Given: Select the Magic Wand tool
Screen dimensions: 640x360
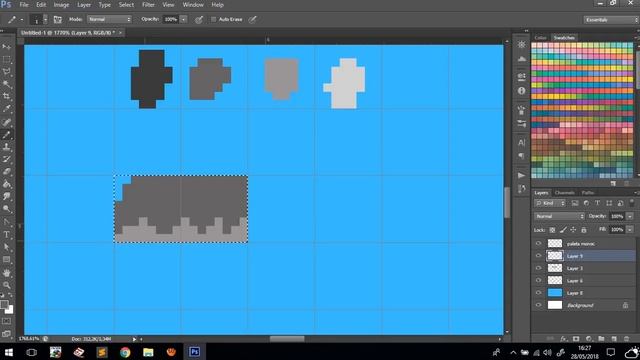Looking at the screenshot, I should tap(7, 84).
